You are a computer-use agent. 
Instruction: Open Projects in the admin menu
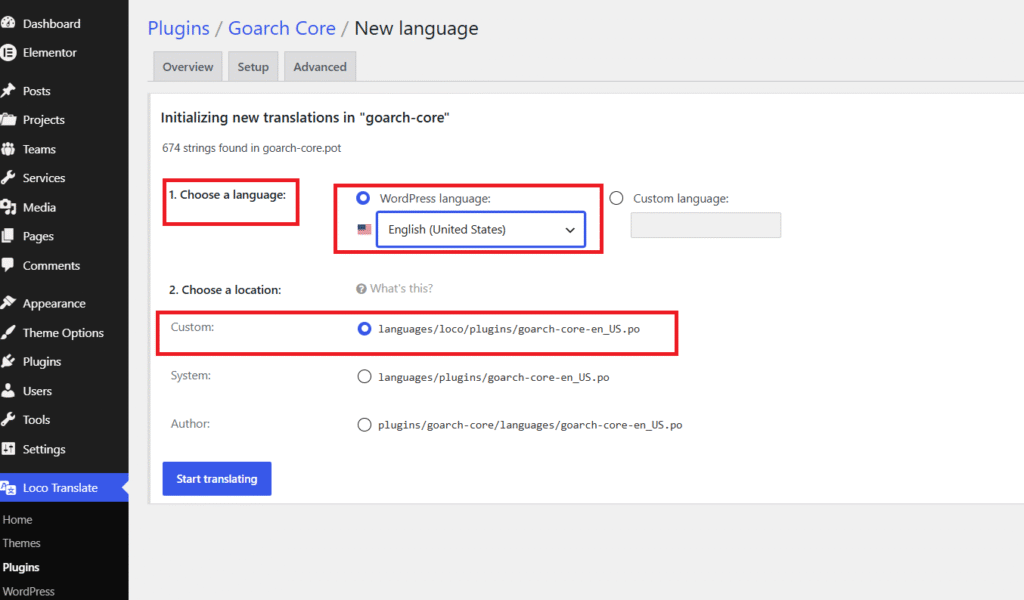coord(44,119)
